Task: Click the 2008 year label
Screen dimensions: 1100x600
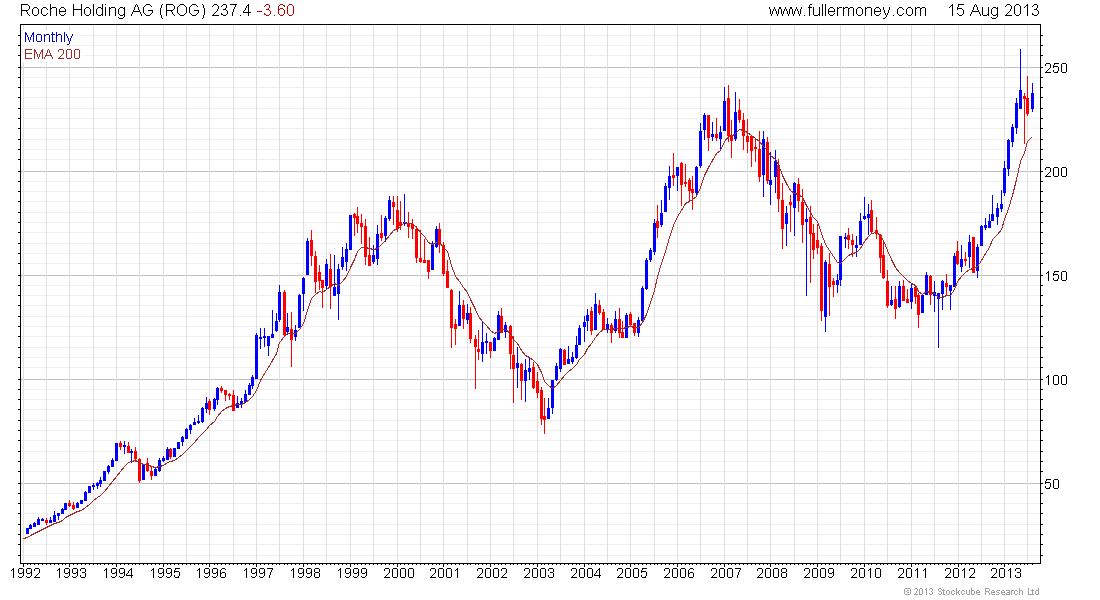Action: pos(772,573)
